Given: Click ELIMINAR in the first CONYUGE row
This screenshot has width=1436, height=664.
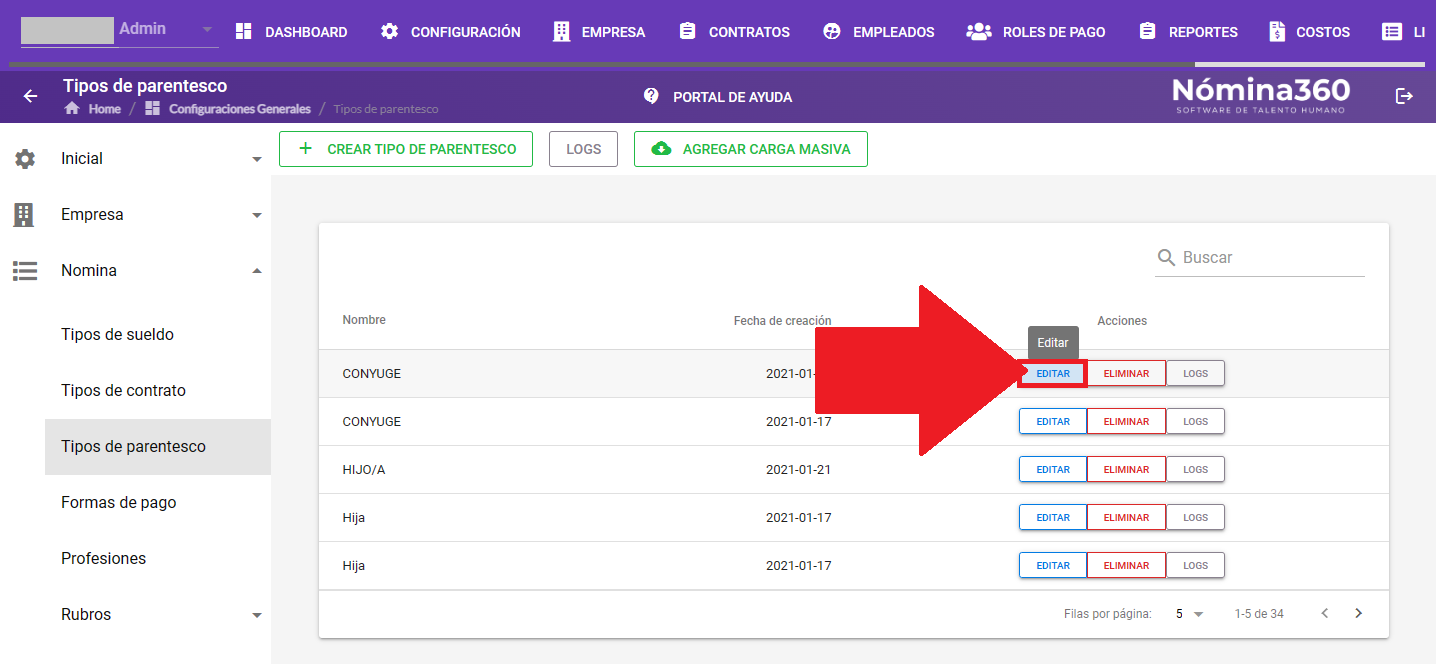Looking at the screenshot, I should click(x=1126, y=374).
